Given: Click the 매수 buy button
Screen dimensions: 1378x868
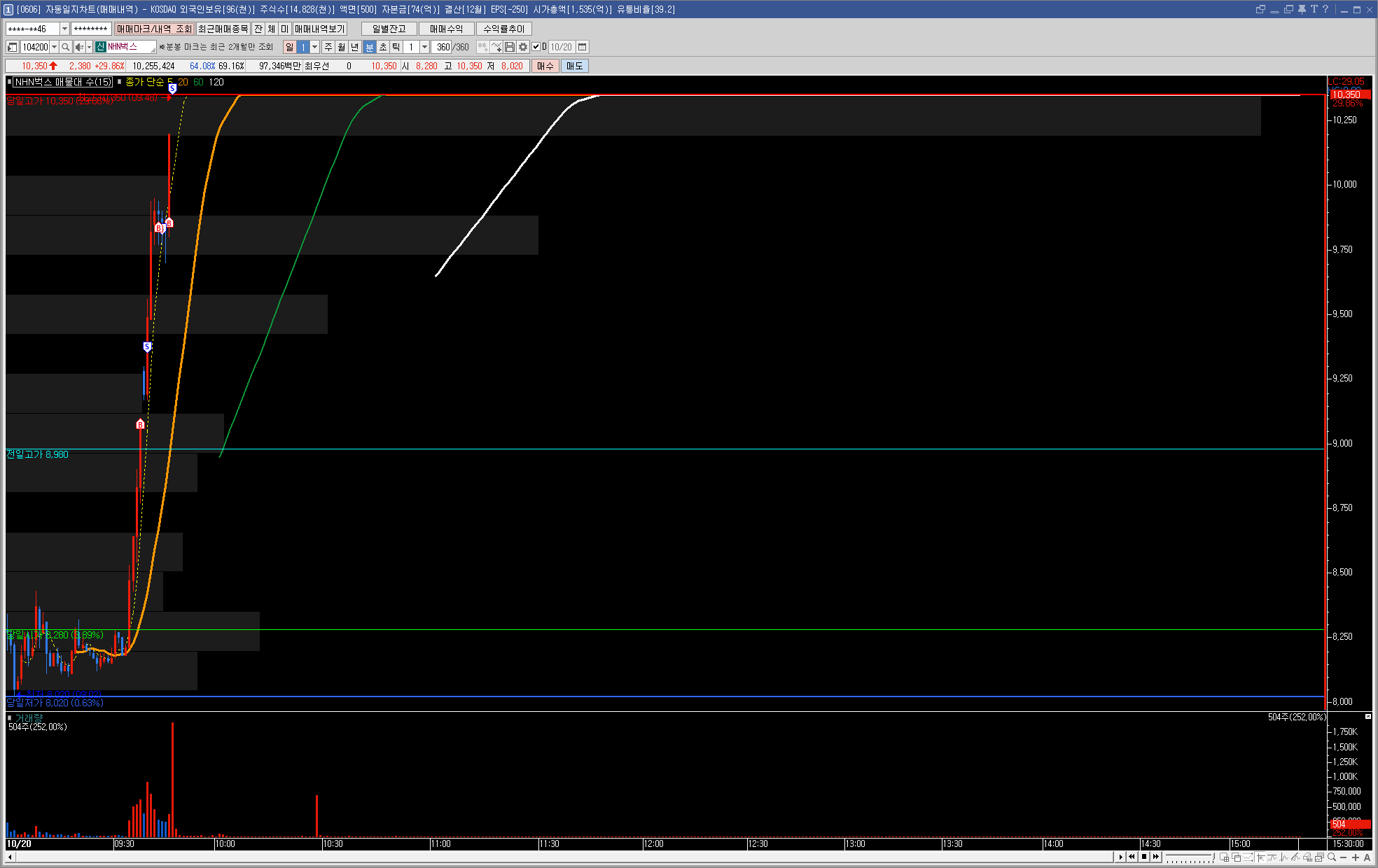Looking at the screenshot, I should click(545, 66).
